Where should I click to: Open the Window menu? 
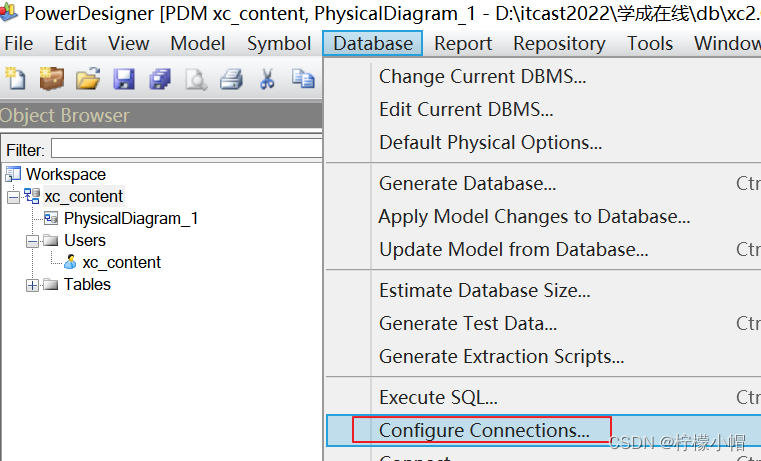[727, 44]
